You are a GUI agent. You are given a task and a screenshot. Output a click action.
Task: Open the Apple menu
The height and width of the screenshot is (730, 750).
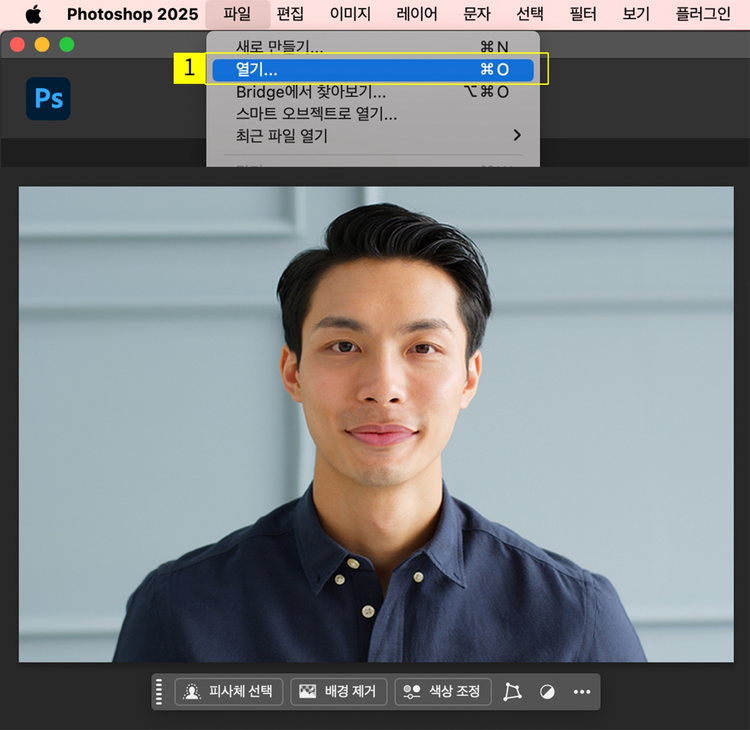pos(33,14)
